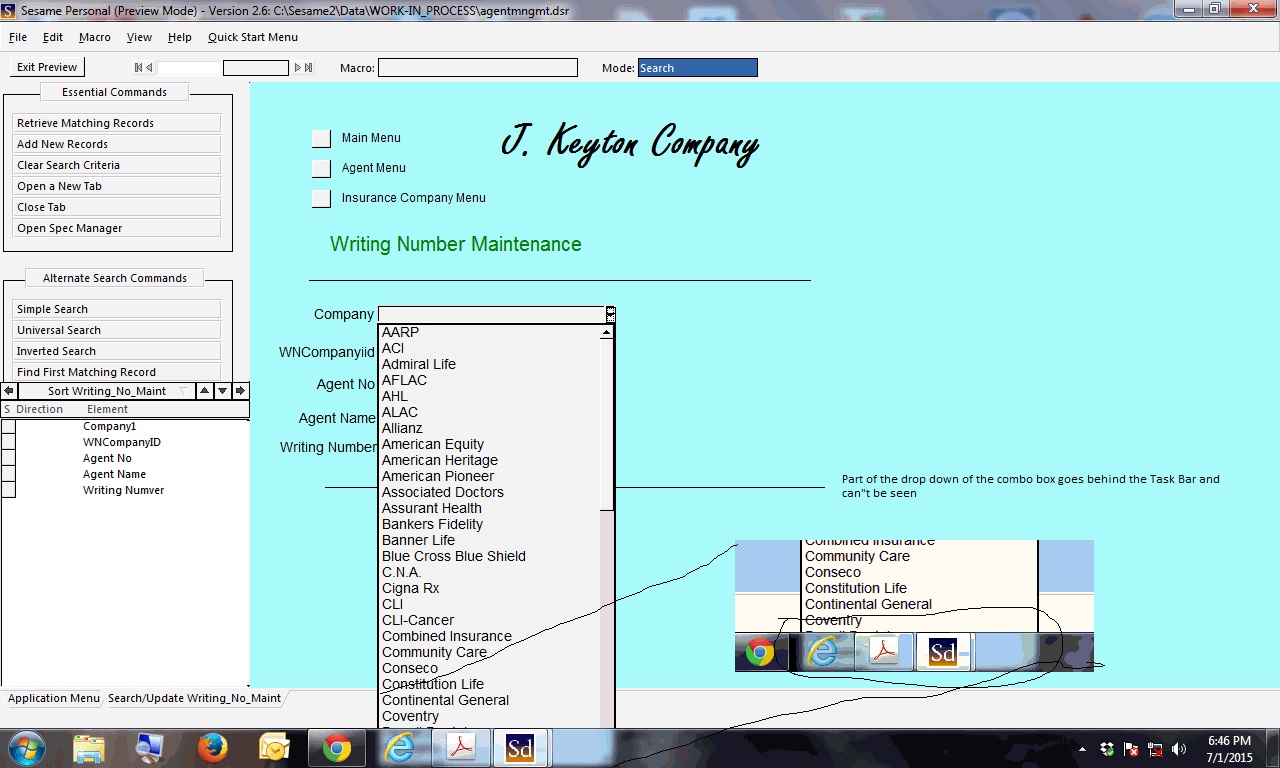Switch to the Application Menu tab
The image size is (1280, 768).
coord(54,698)
